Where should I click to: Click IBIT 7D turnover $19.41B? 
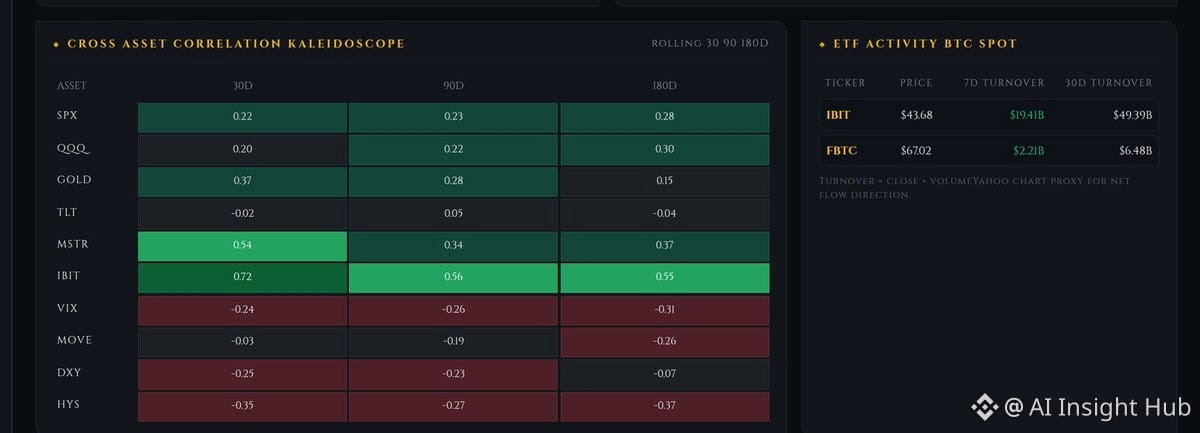coord(1025,115)
